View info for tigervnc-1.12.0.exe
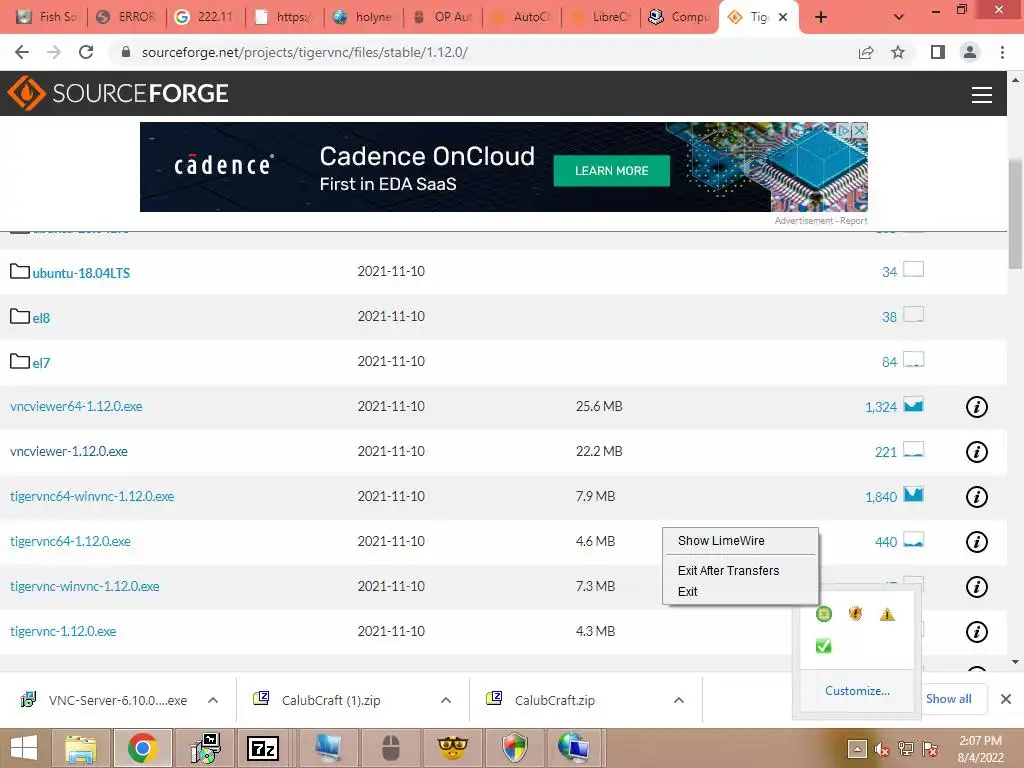 click(x=976, y=632)
